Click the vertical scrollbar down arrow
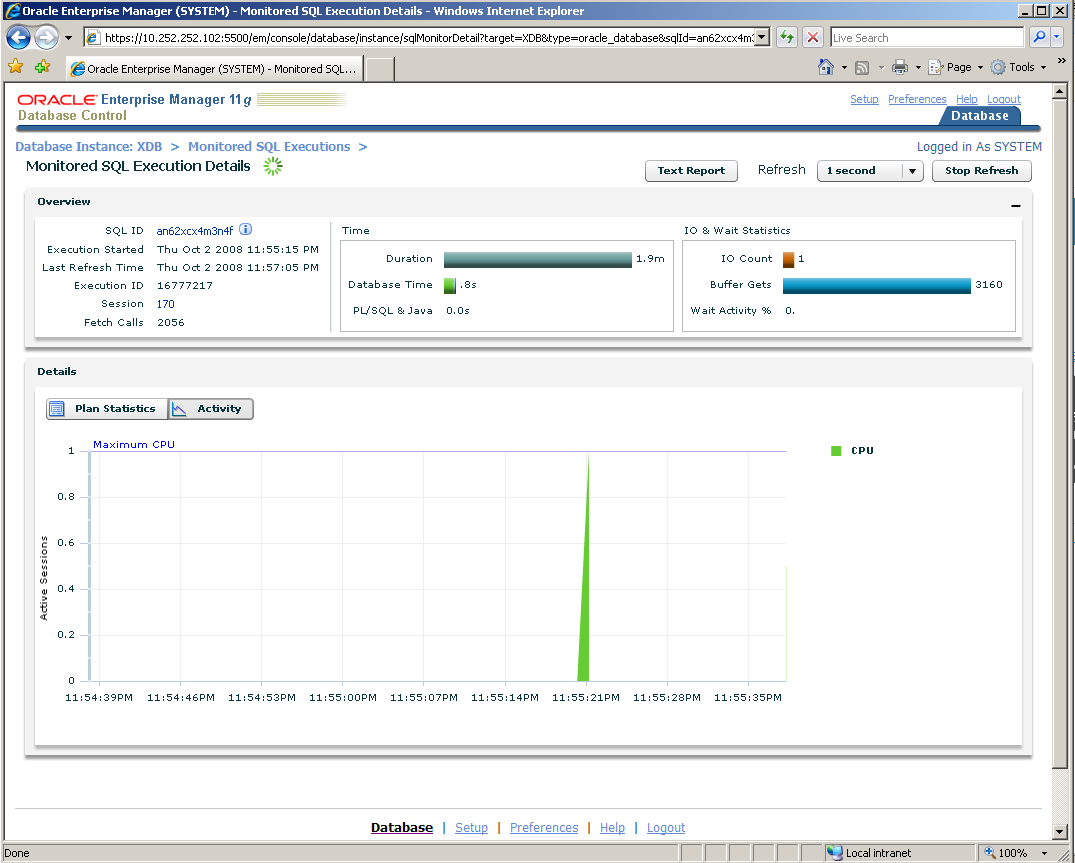This screenshot has width=1075, height=863. (x=1059, y=832)
